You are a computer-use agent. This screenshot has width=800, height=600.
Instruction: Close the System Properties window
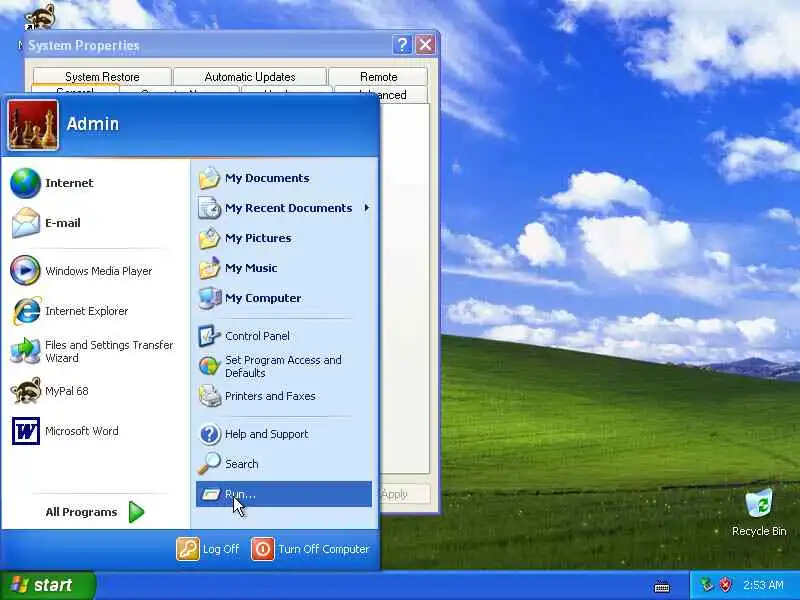[425, 45]
